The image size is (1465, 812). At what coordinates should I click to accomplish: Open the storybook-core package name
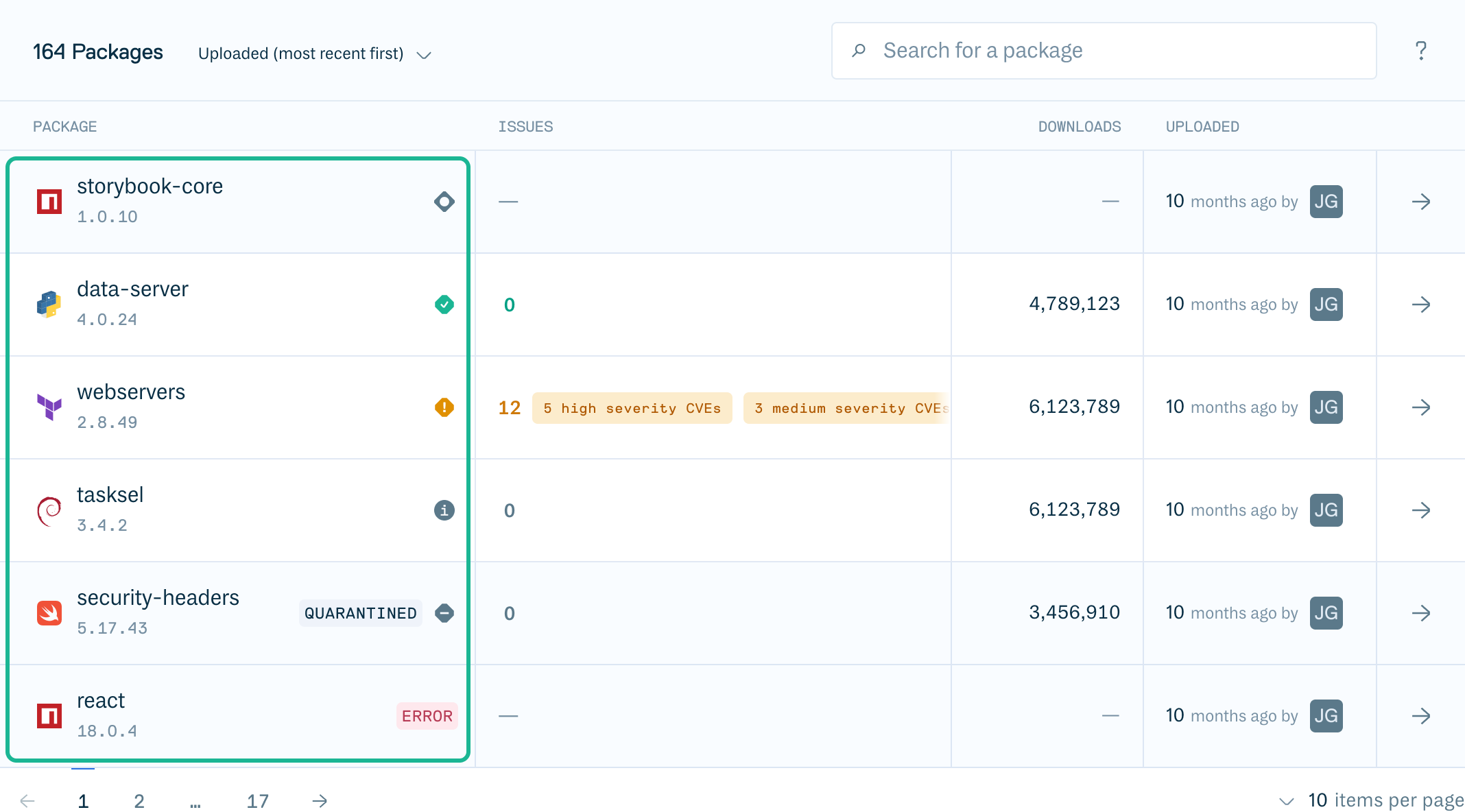pyautogui.click(x=150, y=186)
